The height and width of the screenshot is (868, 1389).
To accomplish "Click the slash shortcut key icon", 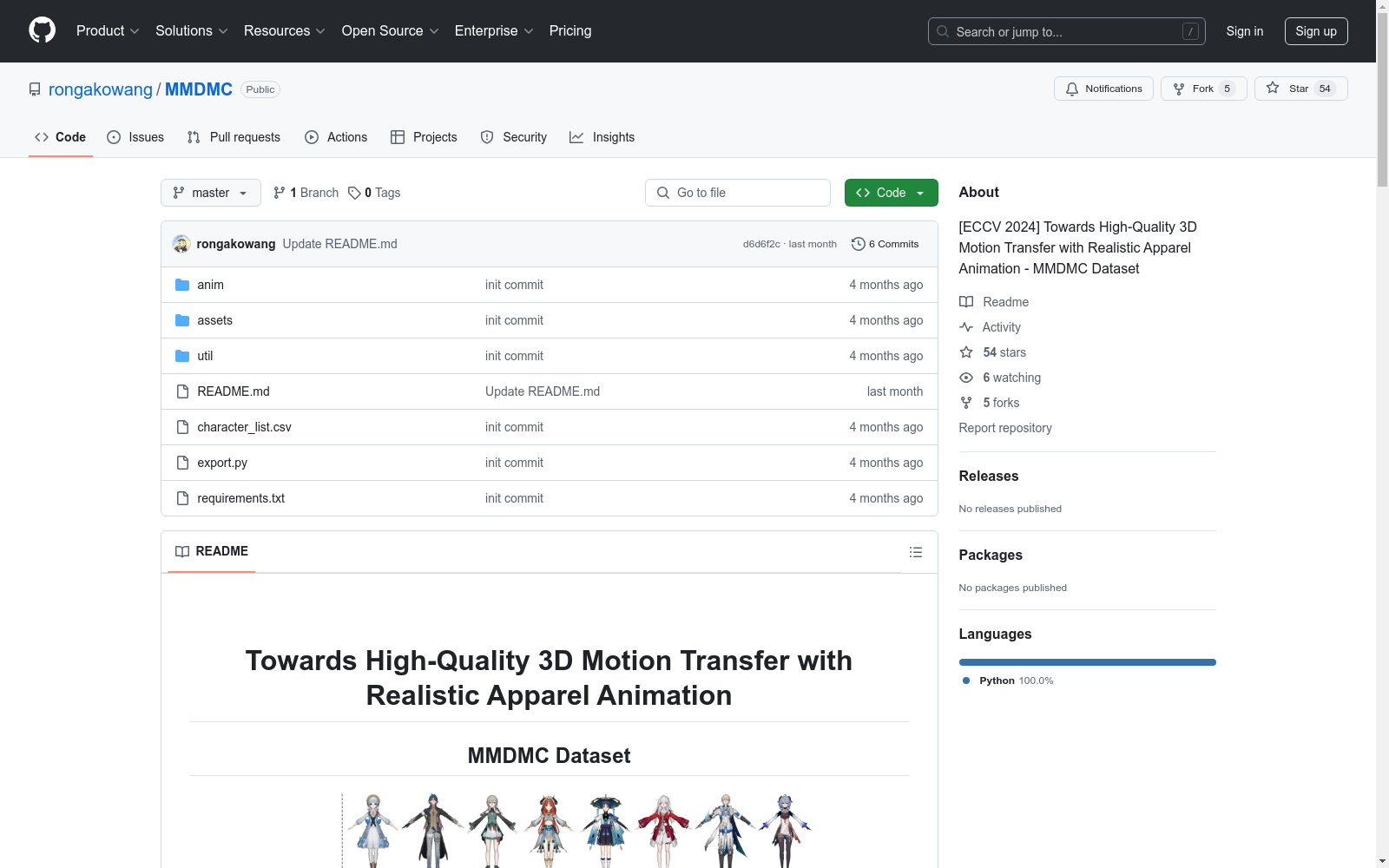I will pyautogui.click(x=1190, y=31).
